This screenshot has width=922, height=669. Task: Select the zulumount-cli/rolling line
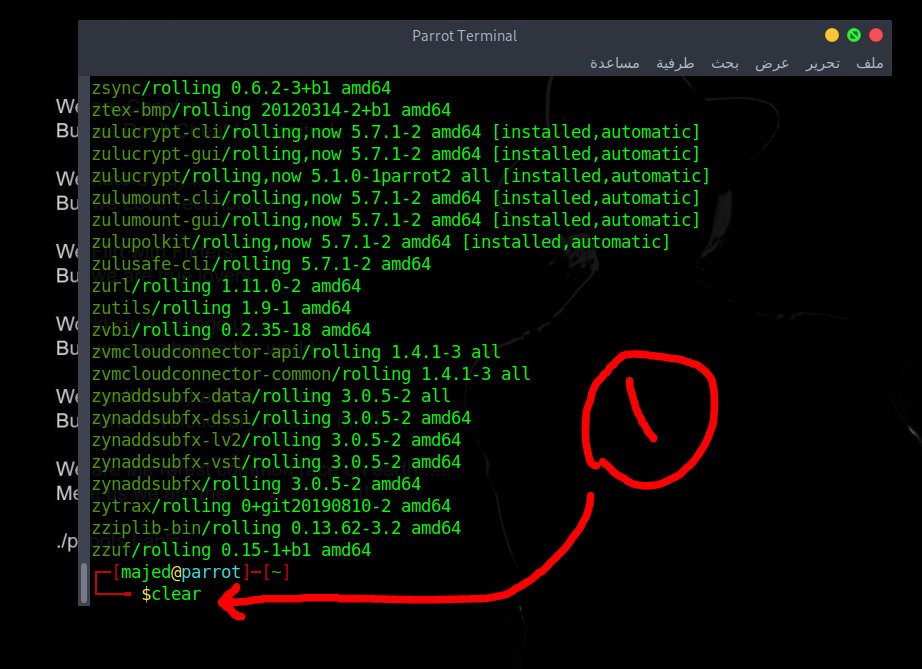(x=396, y=198)
